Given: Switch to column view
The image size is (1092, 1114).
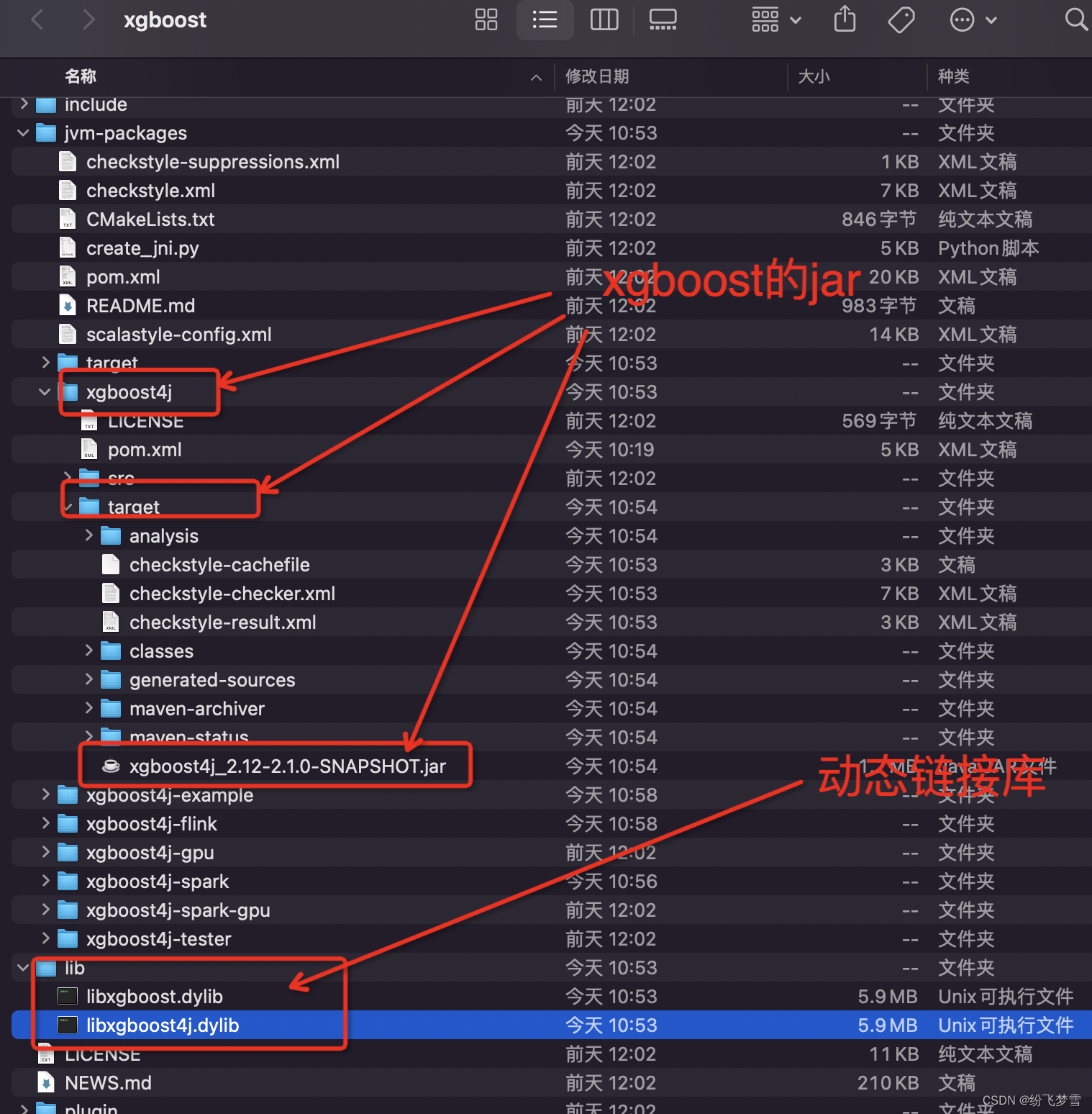Looking at the screenshot, I should [604, 19].
